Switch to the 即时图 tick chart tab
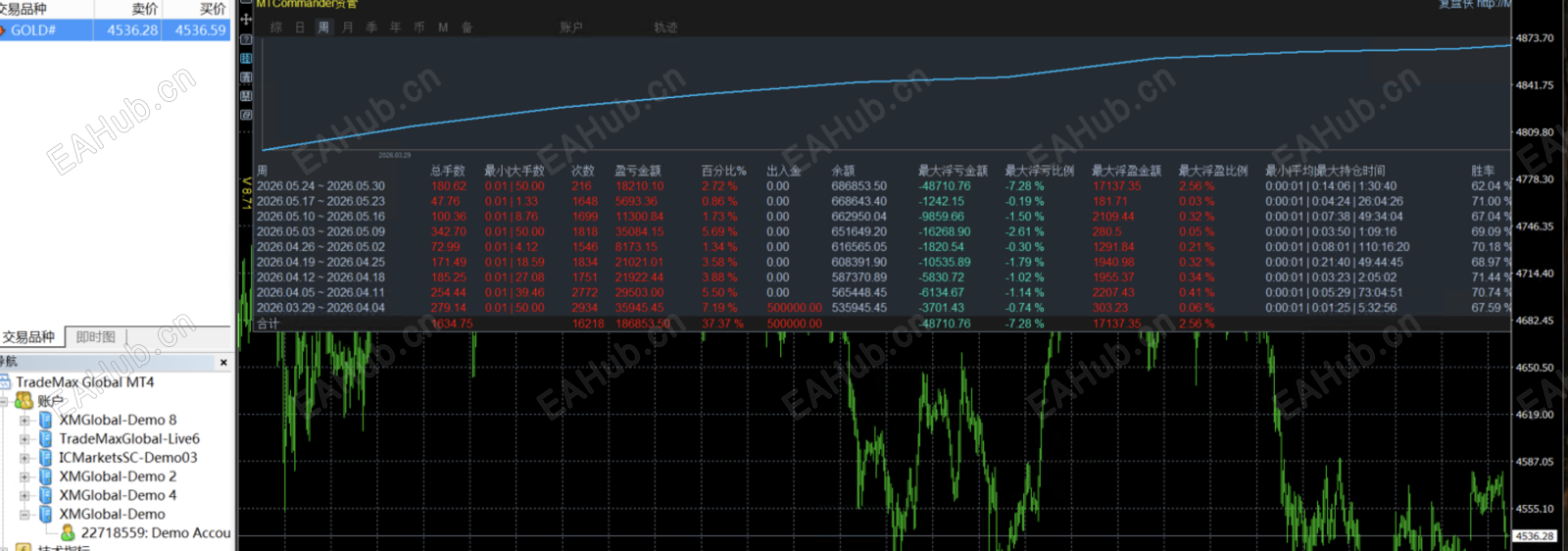This screenshot has height=551, width=1568. click(95, 337)
